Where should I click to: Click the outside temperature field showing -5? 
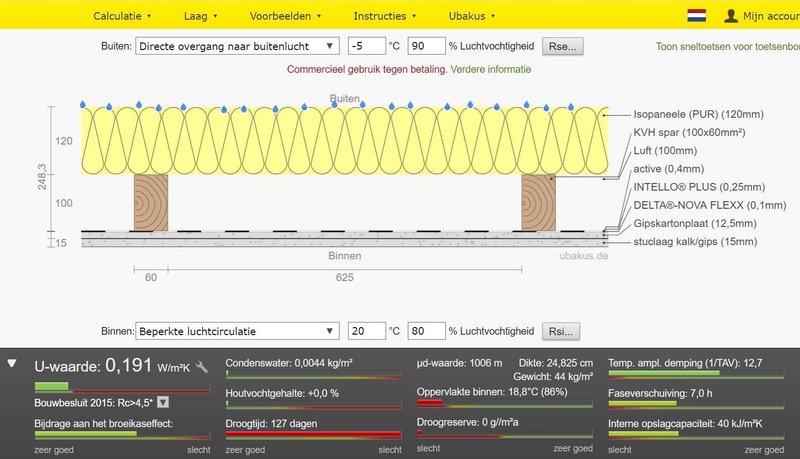(364, 46)
